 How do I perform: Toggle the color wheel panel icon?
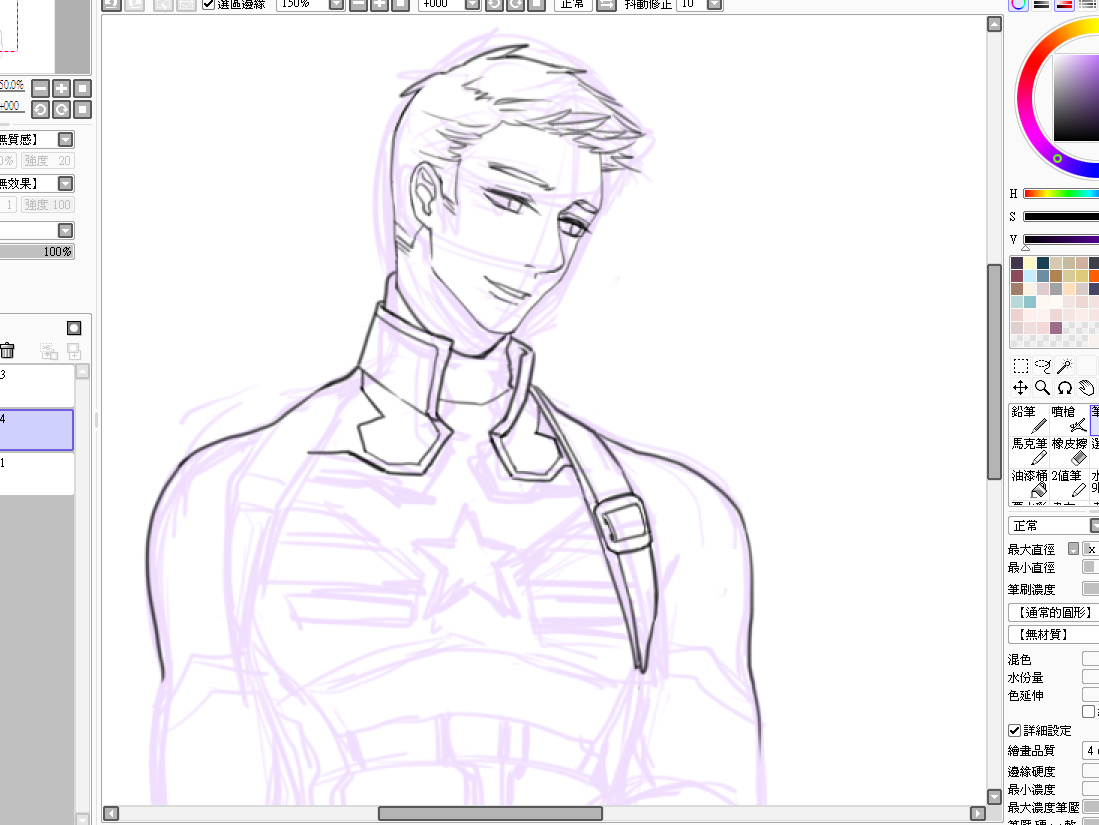[x=1018, y=4]
